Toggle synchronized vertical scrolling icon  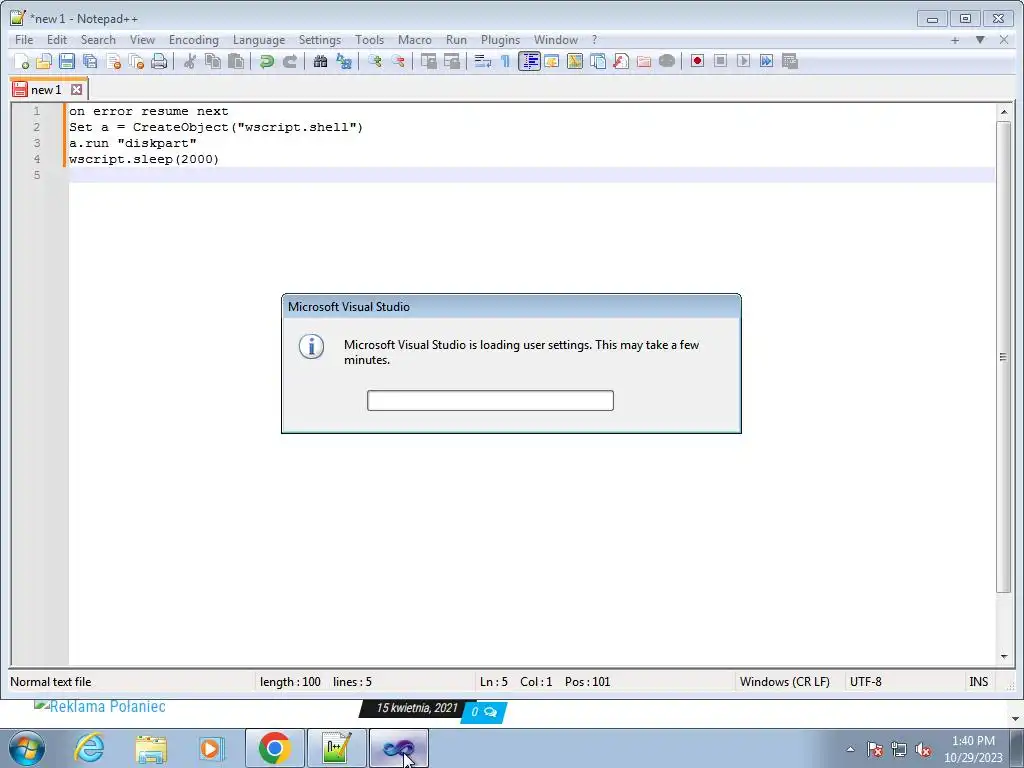tap(428, 61)
